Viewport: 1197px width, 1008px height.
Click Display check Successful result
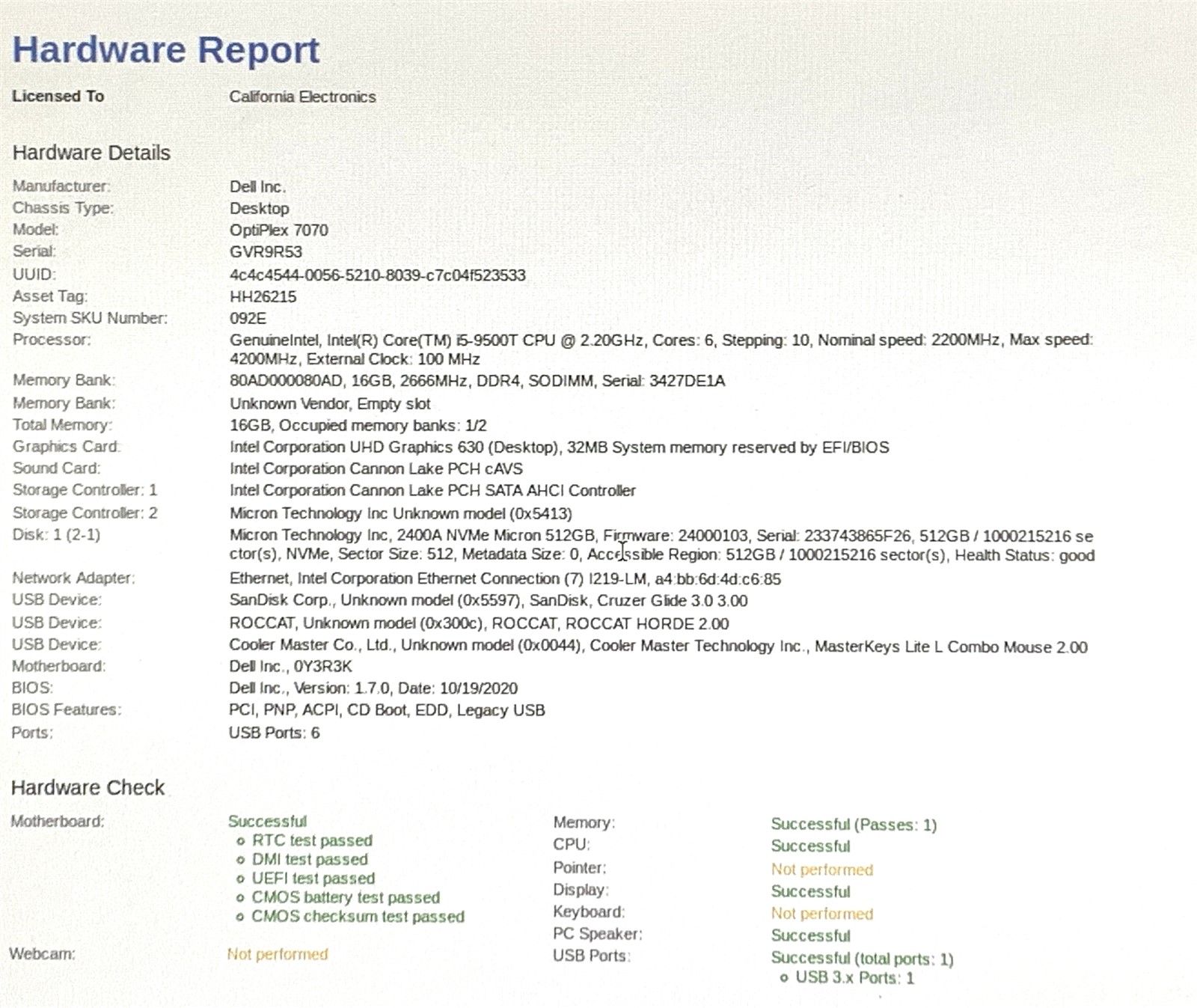click(x=810, y=891)
